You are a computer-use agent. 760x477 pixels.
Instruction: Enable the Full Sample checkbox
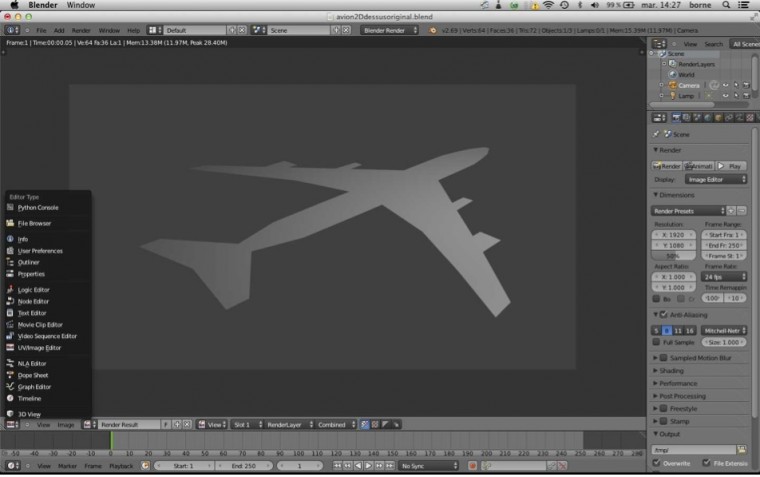click(657, 342)
